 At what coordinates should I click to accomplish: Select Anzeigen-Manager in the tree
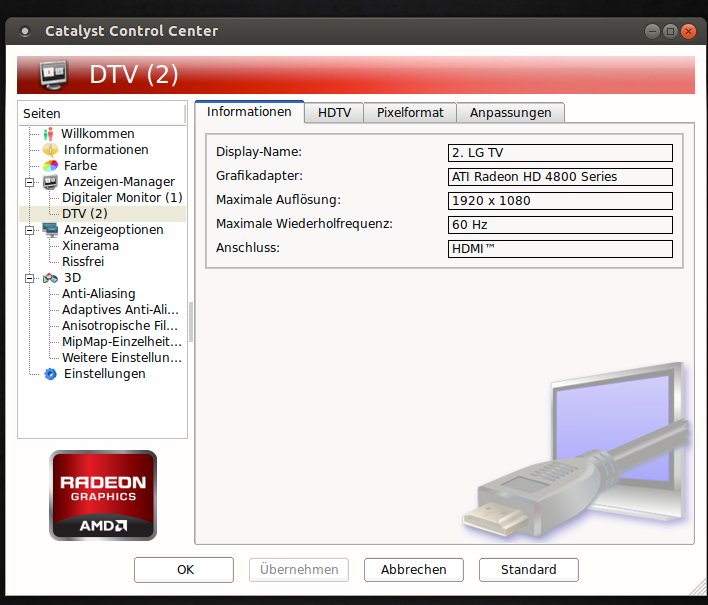click(119, 182)
